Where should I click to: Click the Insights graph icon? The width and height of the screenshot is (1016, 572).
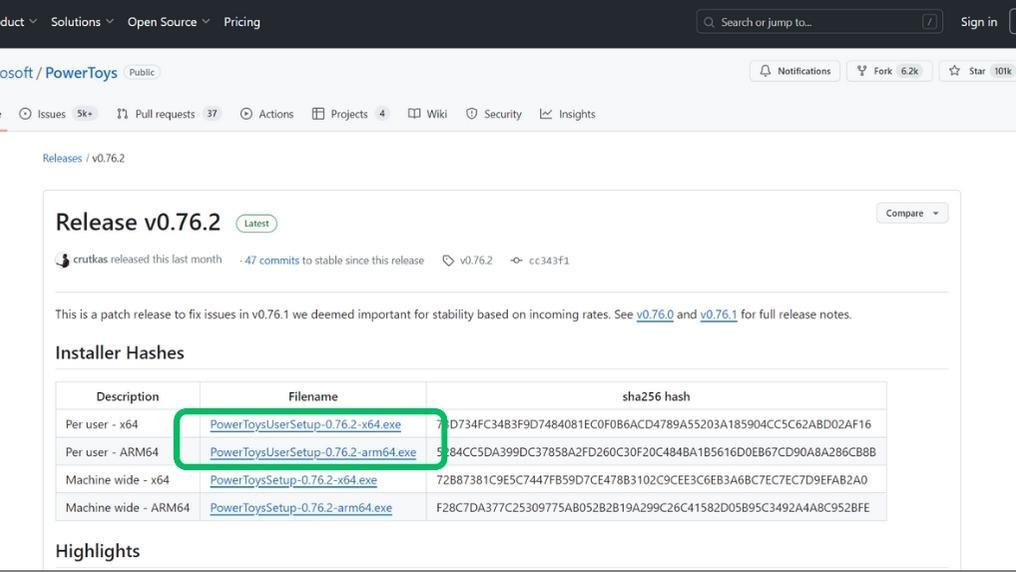coord(546,114)
